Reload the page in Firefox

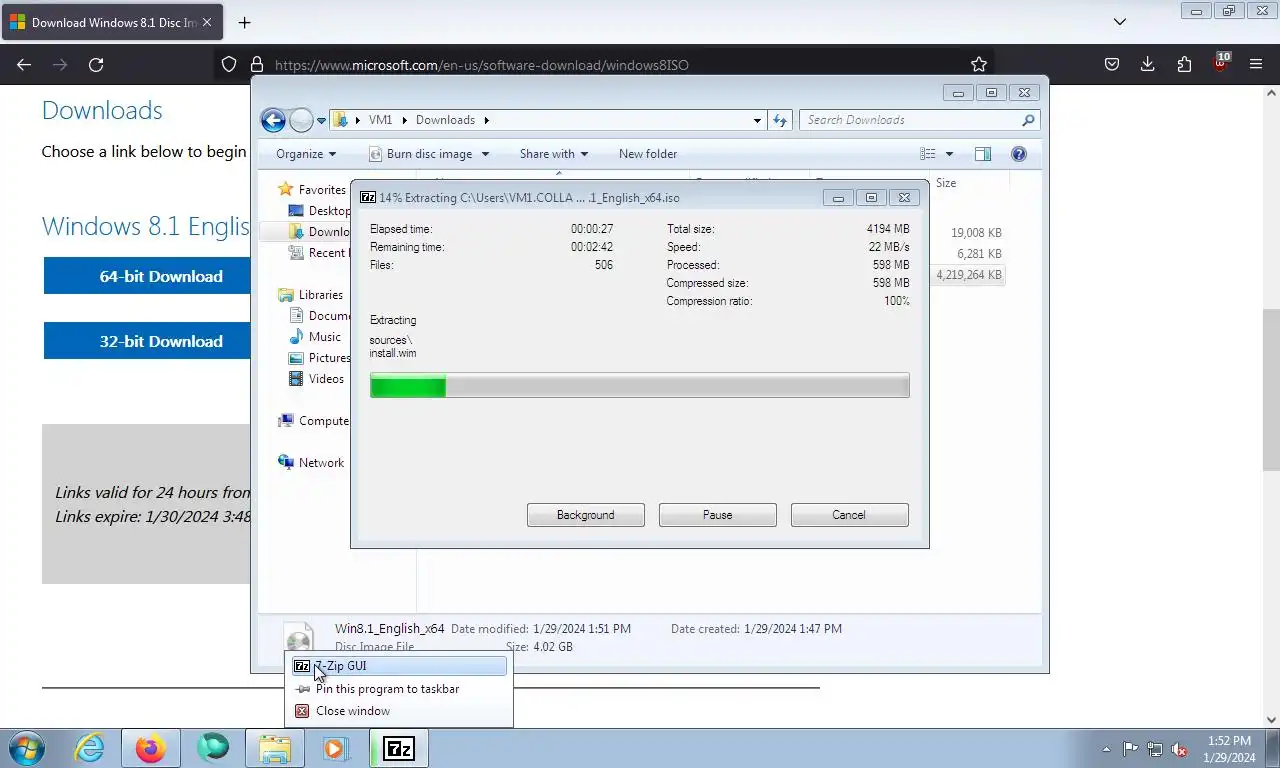96,64
